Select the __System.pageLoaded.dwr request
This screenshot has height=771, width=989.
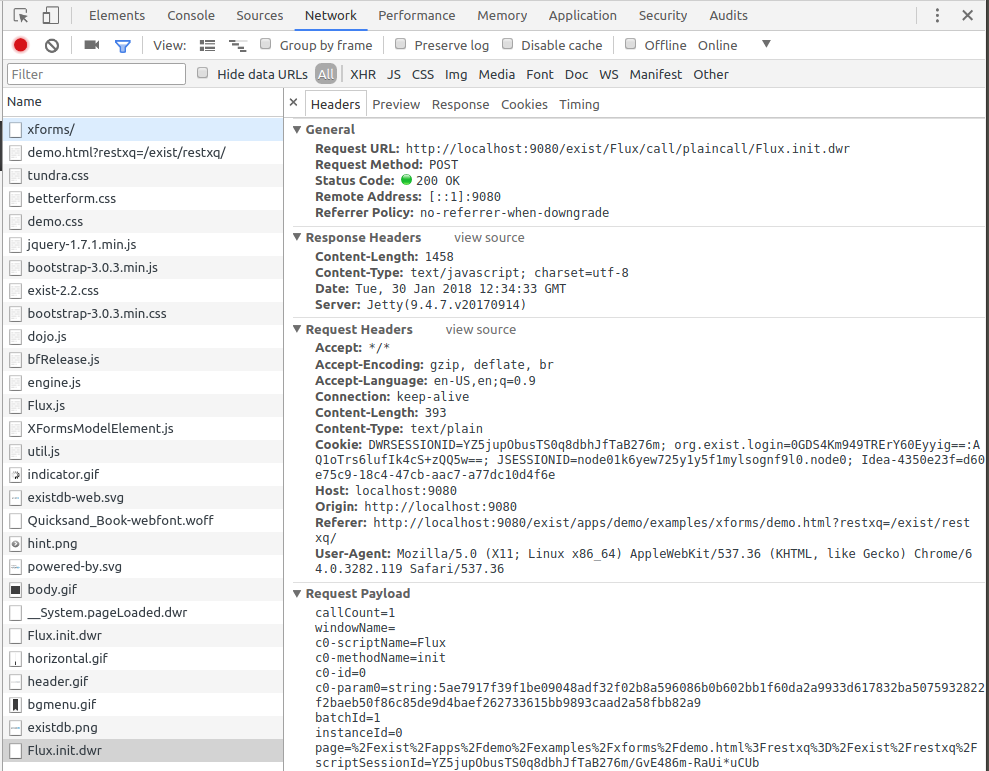[143, 613]
